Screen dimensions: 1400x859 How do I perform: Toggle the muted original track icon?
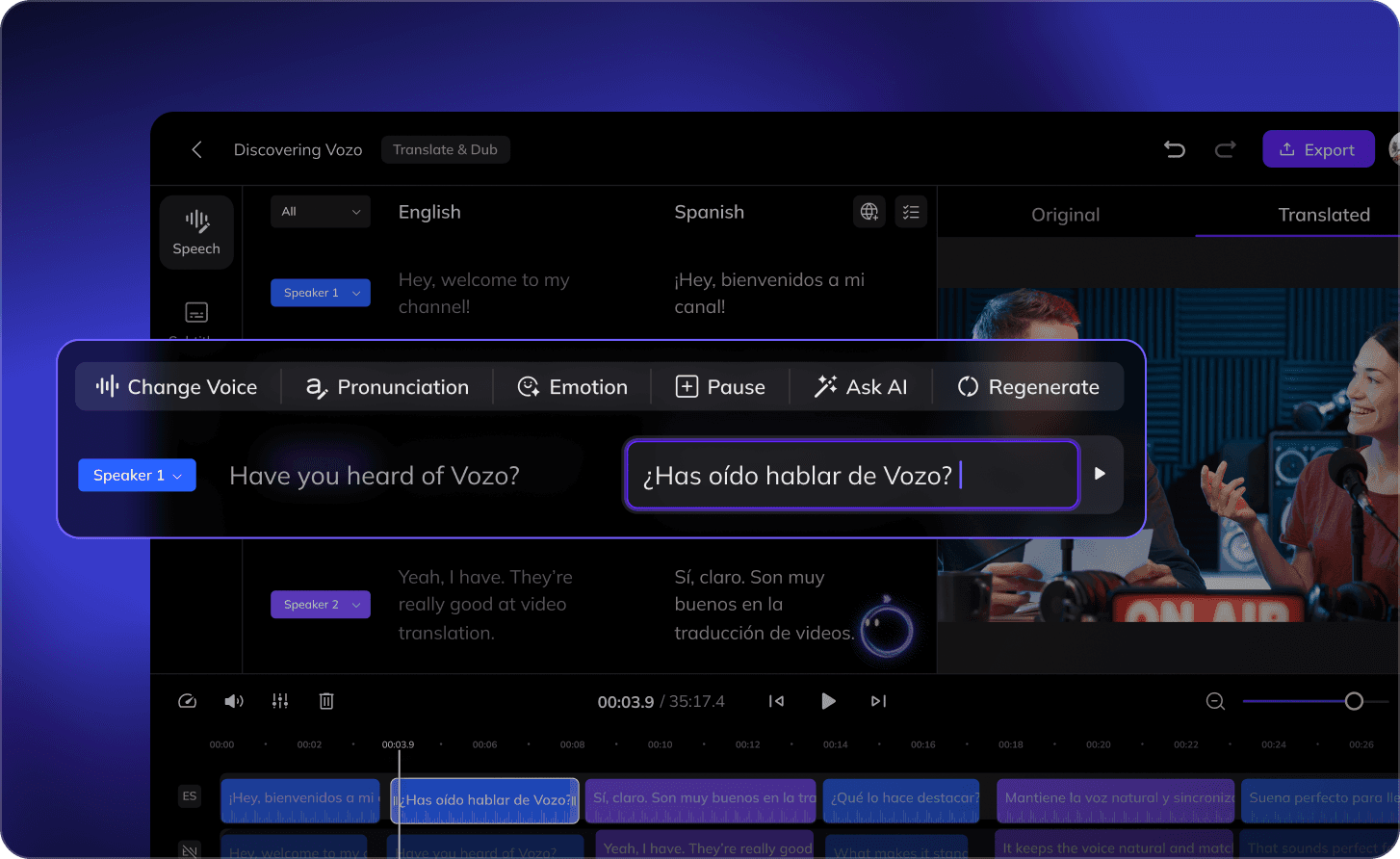click(190, 849)
